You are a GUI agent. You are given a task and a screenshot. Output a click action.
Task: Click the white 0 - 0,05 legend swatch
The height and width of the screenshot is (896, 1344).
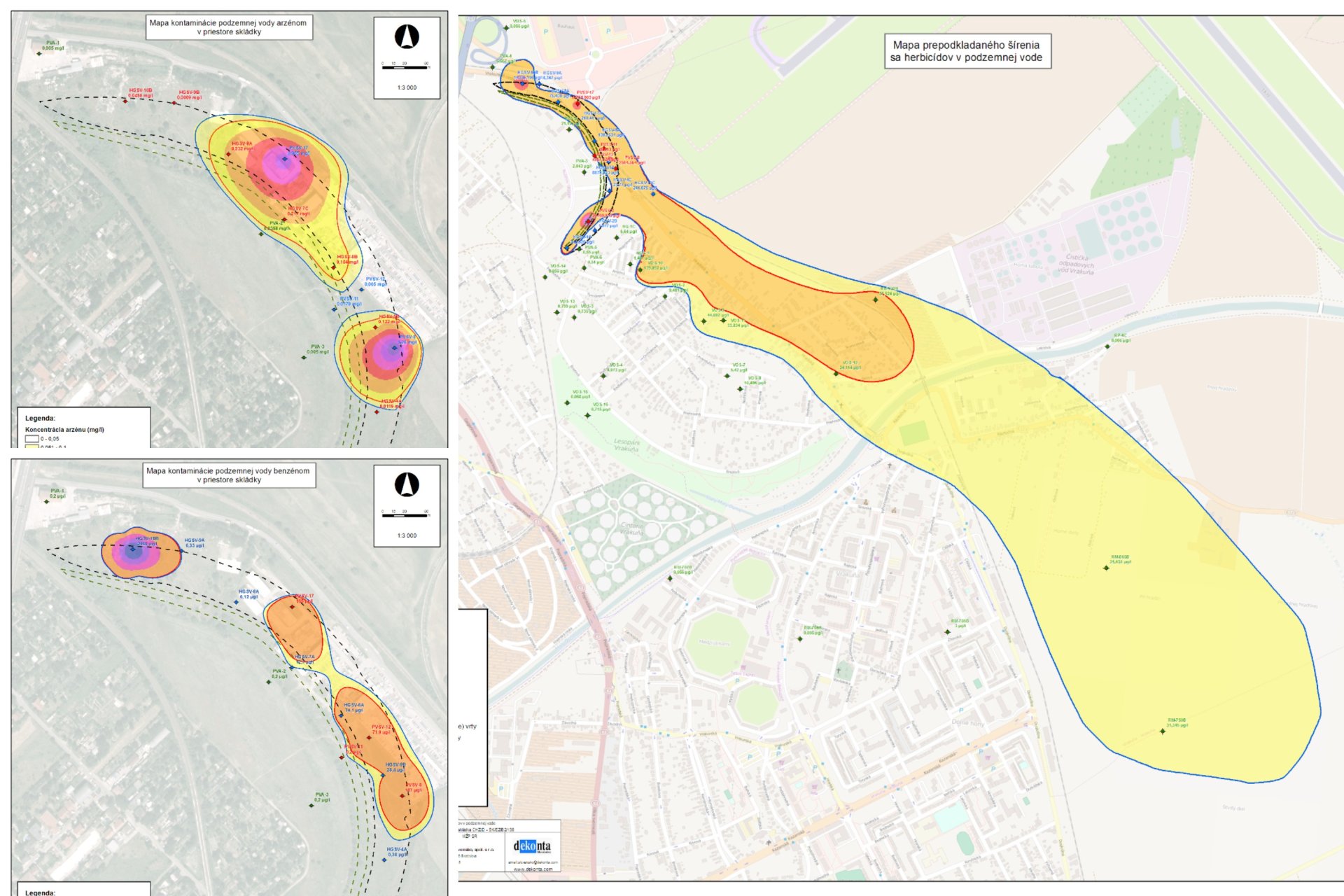click(x=31, y=439)
